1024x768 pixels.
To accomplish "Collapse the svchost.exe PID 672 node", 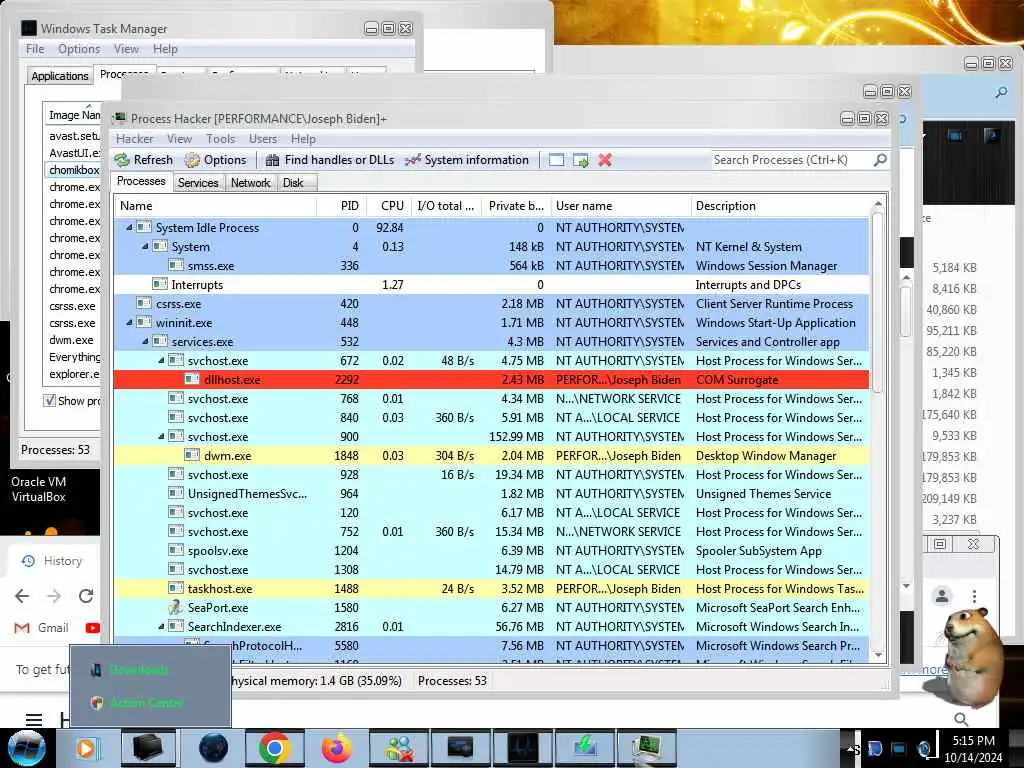I will click(x=161, y=360).
